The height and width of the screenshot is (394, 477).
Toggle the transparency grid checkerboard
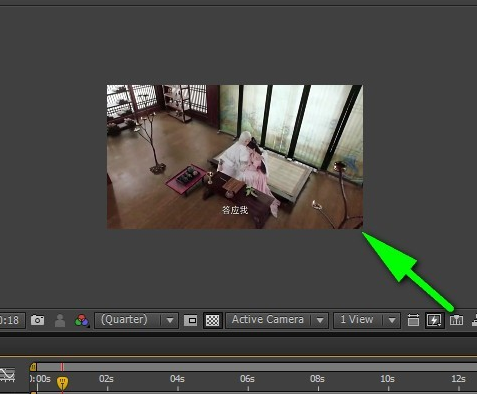coord(213,321)
